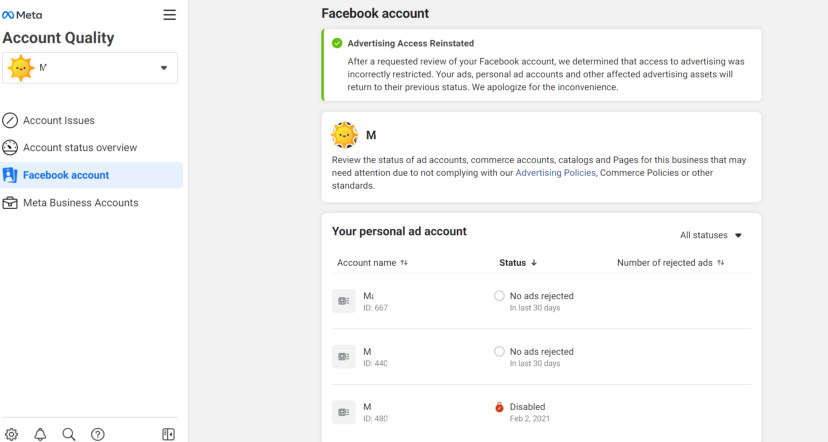Click the search magnifier icon
Screen dimensions: 828x442
[x=69, y=434]
